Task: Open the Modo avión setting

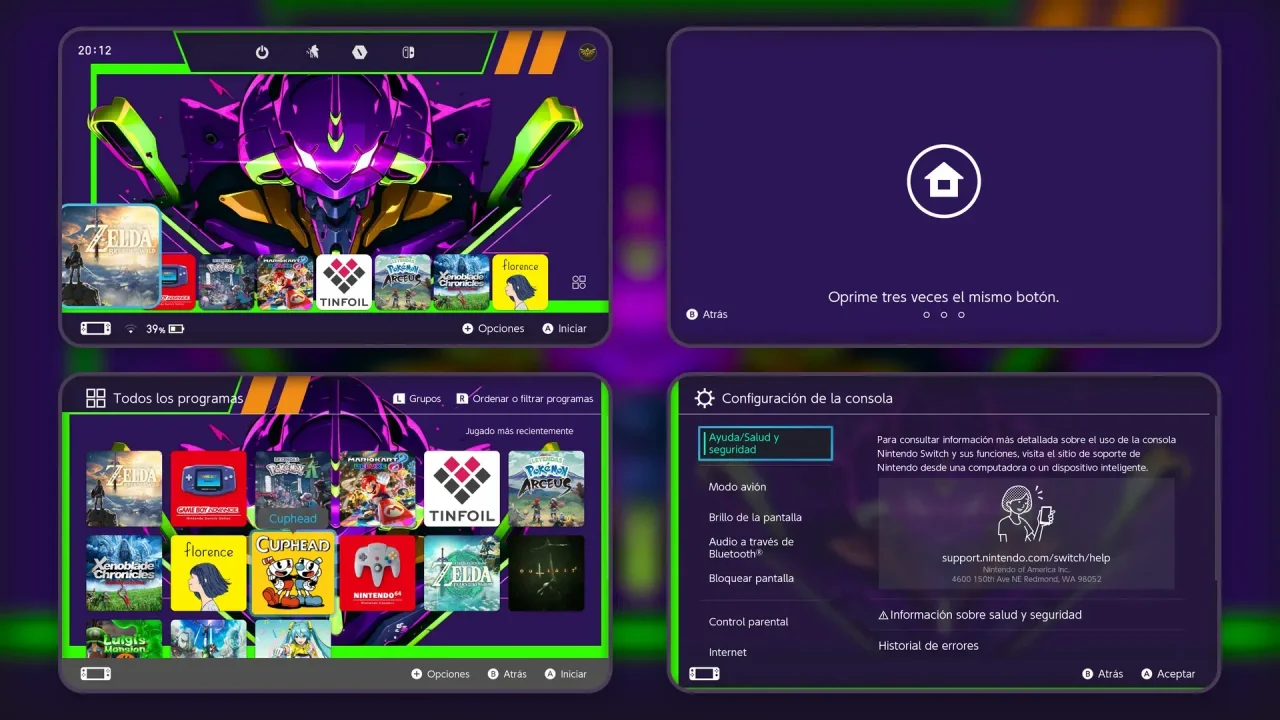Action: pyautogui.click(x=737, y=487)
